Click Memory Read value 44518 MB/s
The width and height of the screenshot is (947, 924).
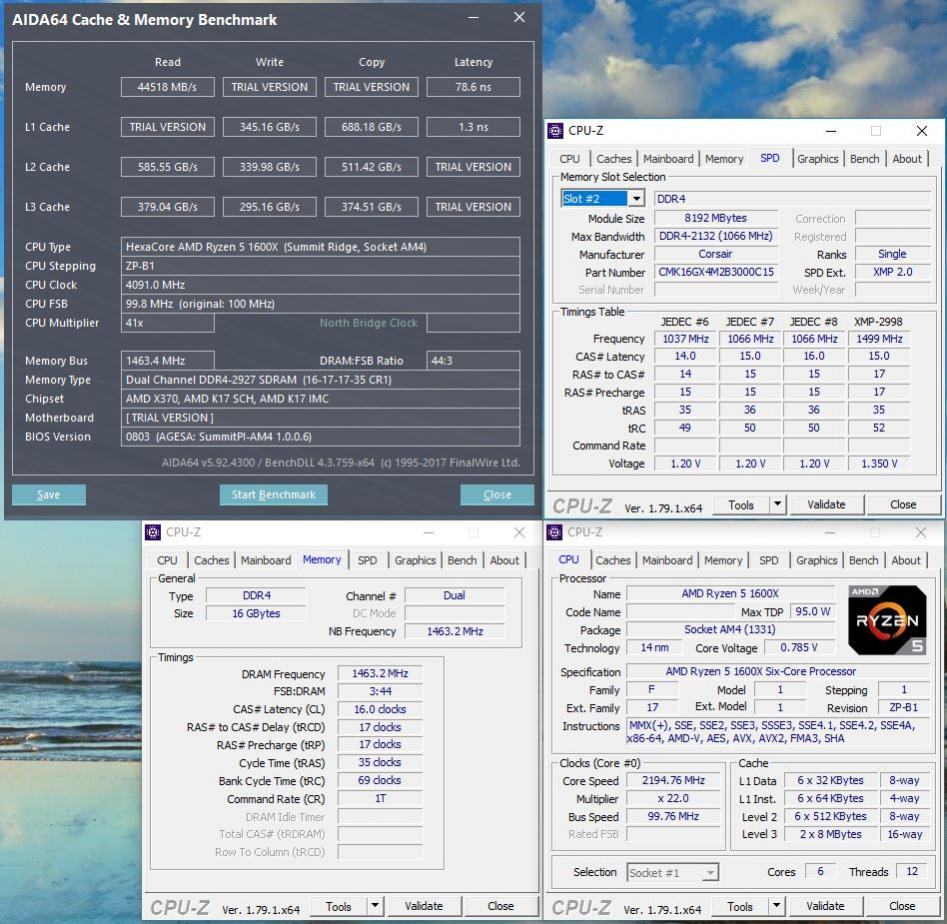167,87
